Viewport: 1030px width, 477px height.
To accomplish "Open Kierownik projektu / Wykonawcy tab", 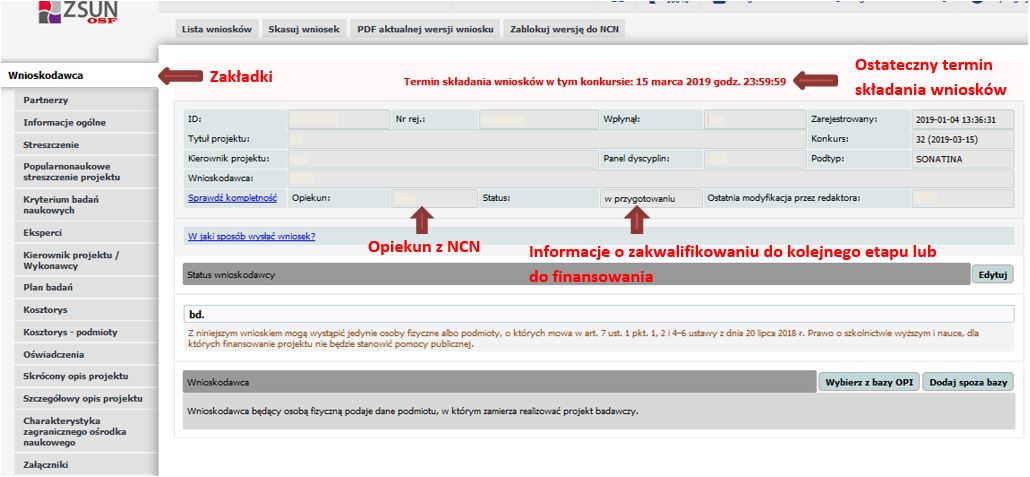I will pos(86,260).
